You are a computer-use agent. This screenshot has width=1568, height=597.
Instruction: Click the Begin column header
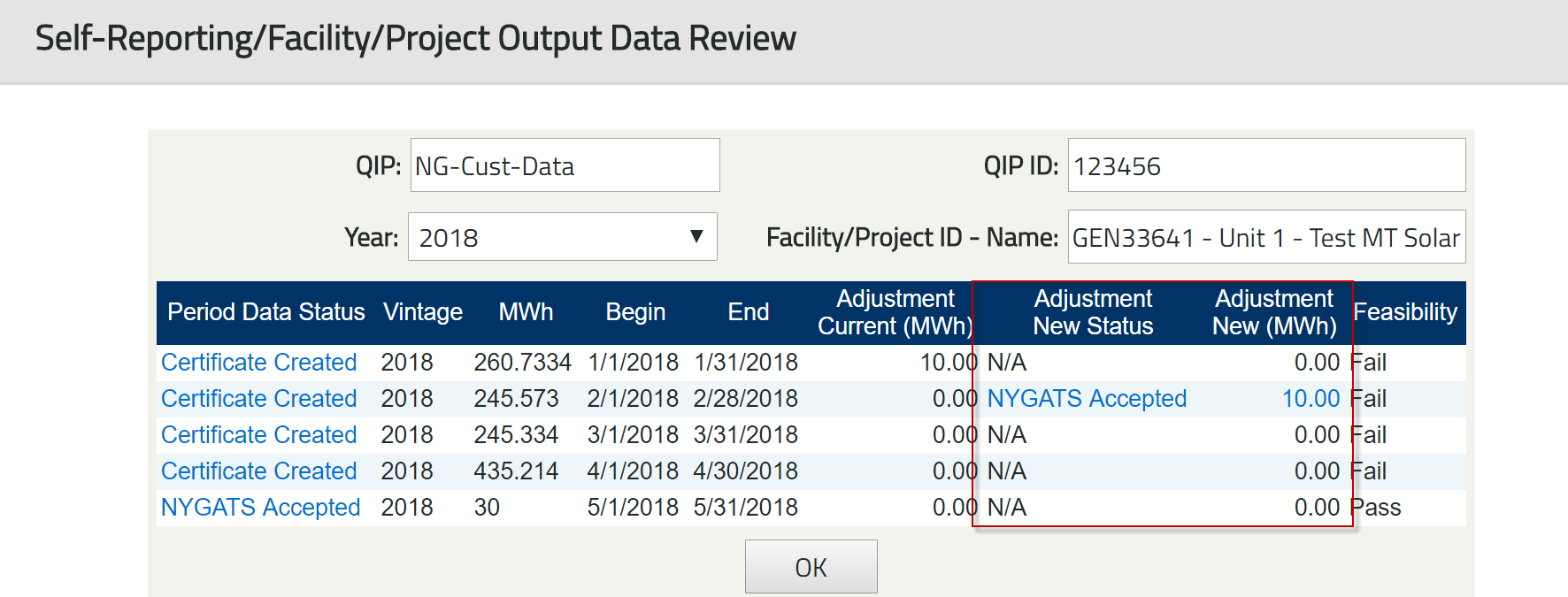pyautogui.click(x=634, y=312)
